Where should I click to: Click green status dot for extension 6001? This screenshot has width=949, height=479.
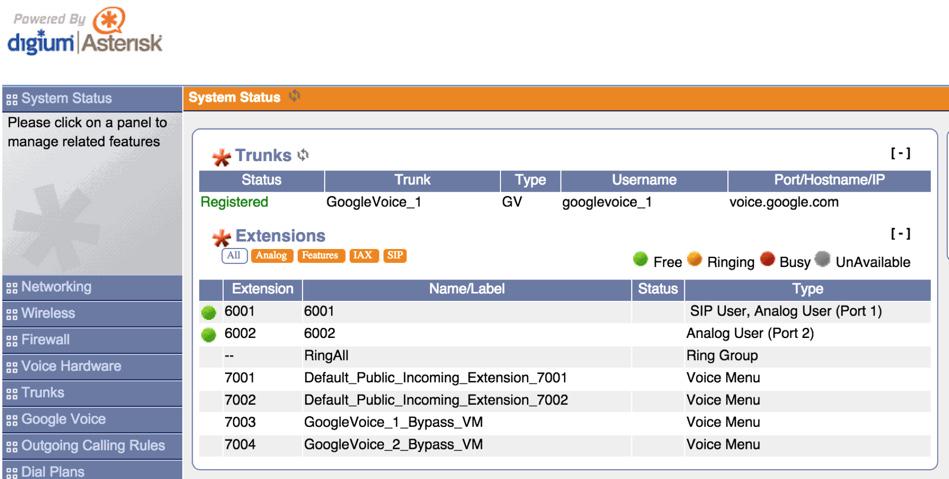pyautogui.click(x=209, y=312)
